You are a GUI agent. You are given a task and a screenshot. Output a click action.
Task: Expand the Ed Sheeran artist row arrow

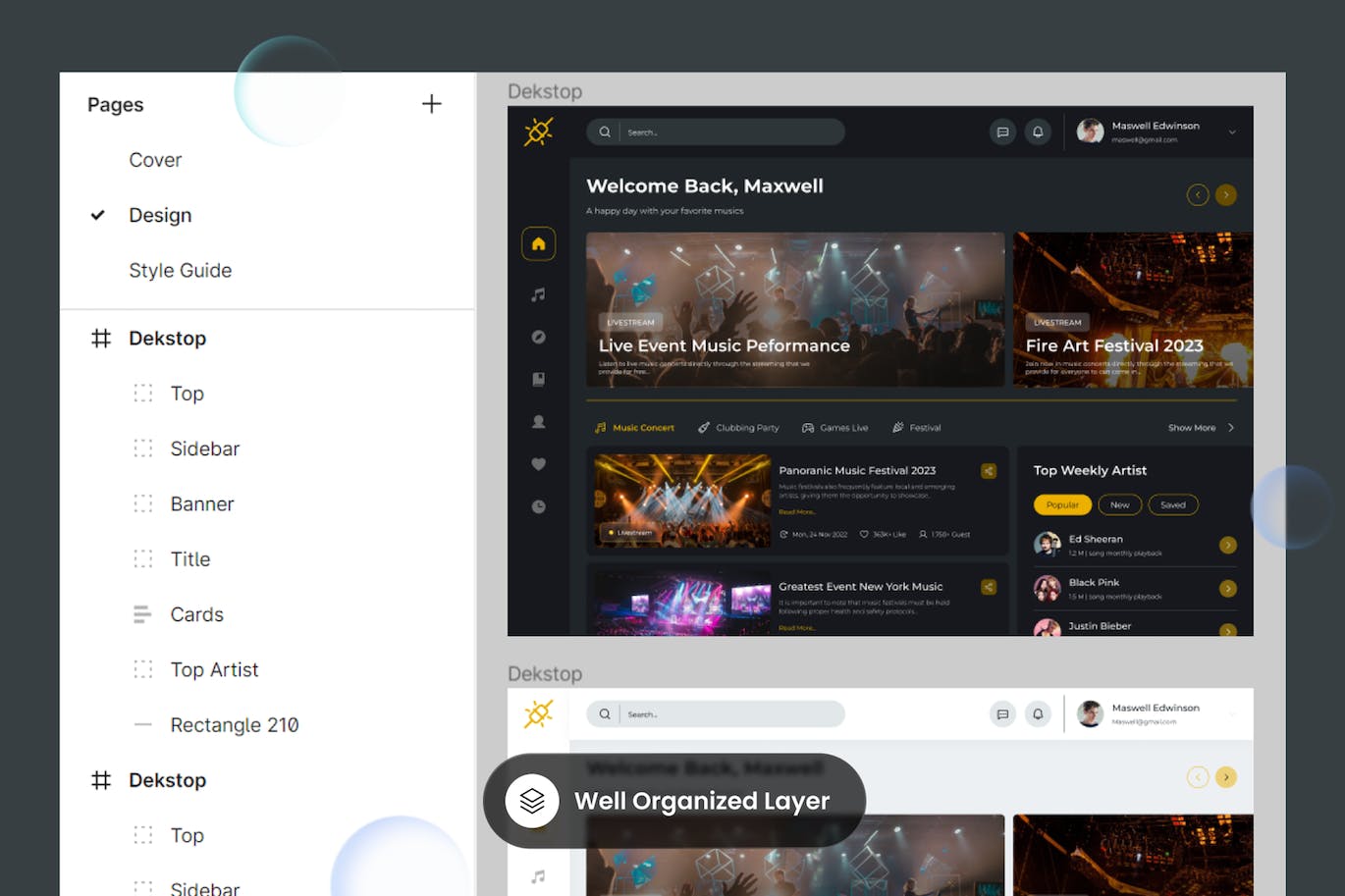tap(1228, 545)
